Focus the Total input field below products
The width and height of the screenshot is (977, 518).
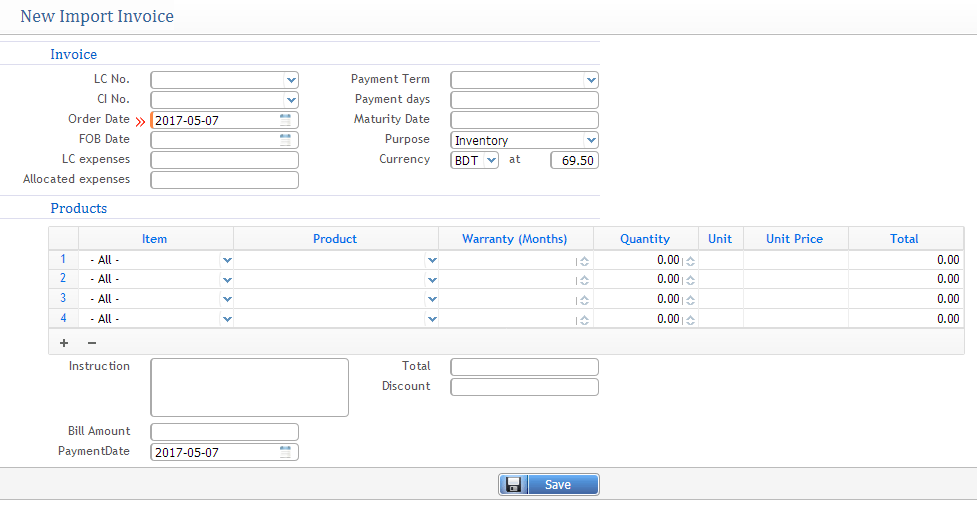525,367
